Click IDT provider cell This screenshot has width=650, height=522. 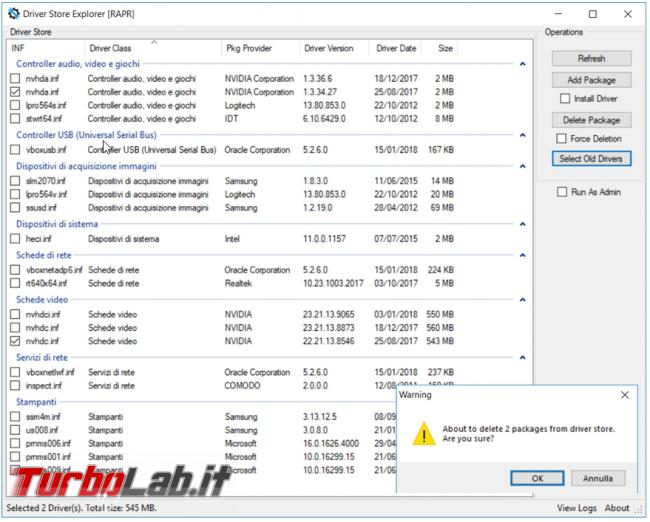coord(231,119)
